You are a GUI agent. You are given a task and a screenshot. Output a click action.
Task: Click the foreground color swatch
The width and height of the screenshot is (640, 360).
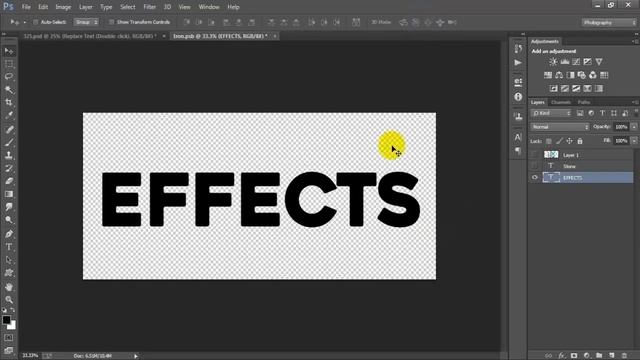click(x=6, y=320)
